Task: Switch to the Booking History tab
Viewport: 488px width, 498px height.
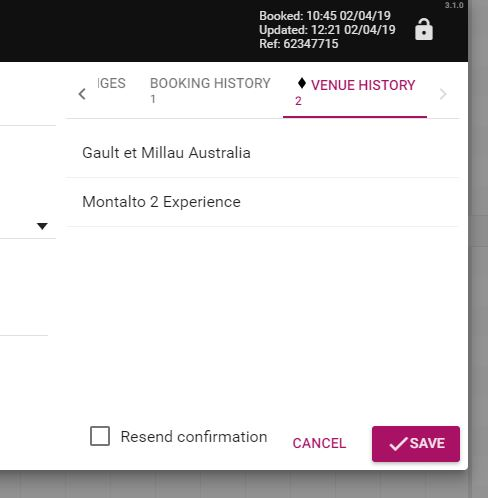Action: click(x=210, y=90)
